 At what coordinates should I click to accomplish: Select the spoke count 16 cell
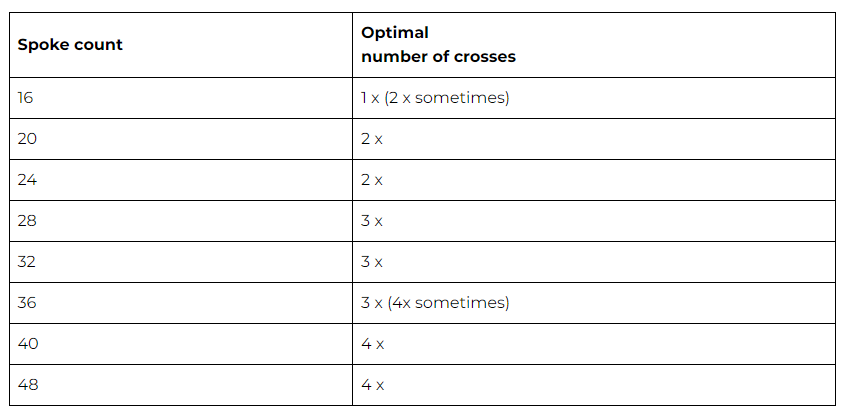pos(181,98)
